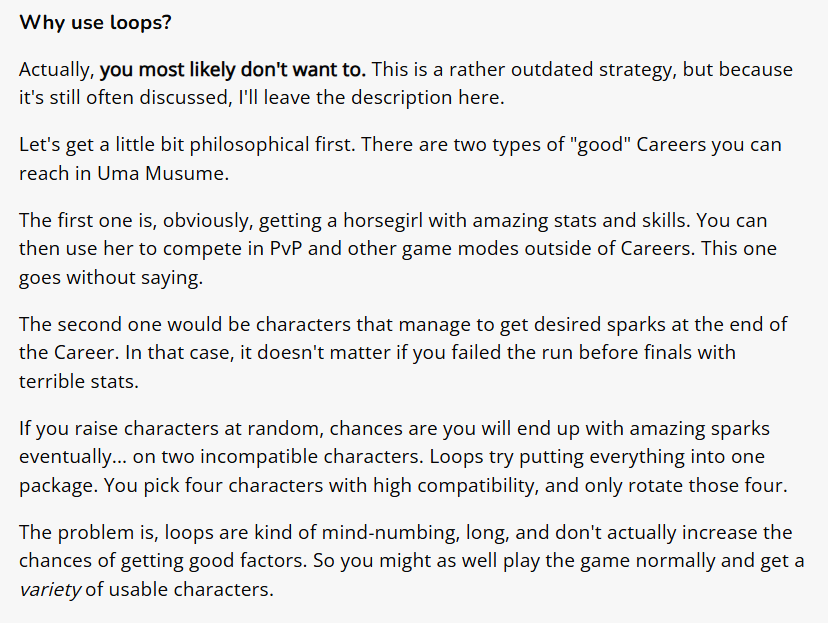Click paragraph starting 'If you raise characters'

click(403, 457)
